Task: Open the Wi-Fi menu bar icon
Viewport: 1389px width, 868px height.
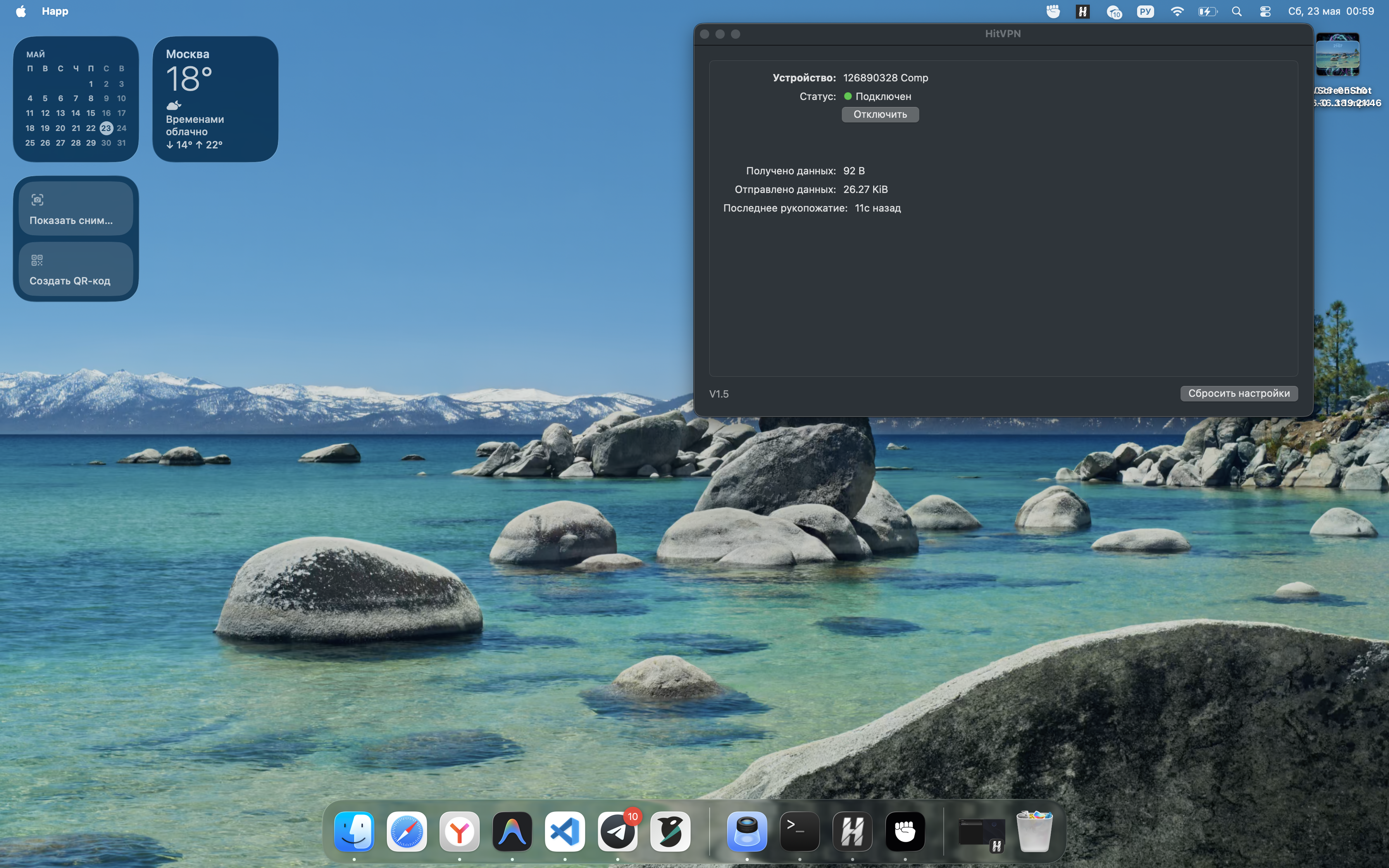Action: 1177,11
